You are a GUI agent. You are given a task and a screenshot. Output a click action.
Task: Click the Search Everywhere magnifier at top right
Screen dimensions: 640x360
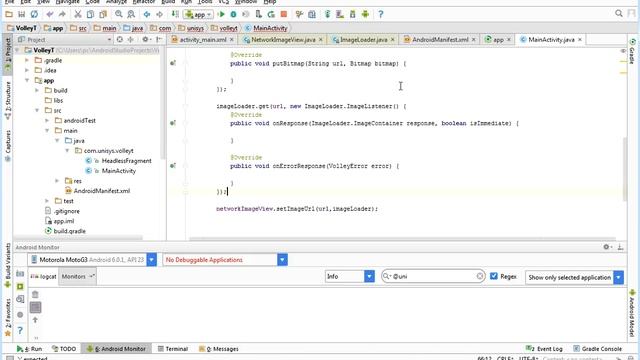pyautogui.click(x=619, y=13)
